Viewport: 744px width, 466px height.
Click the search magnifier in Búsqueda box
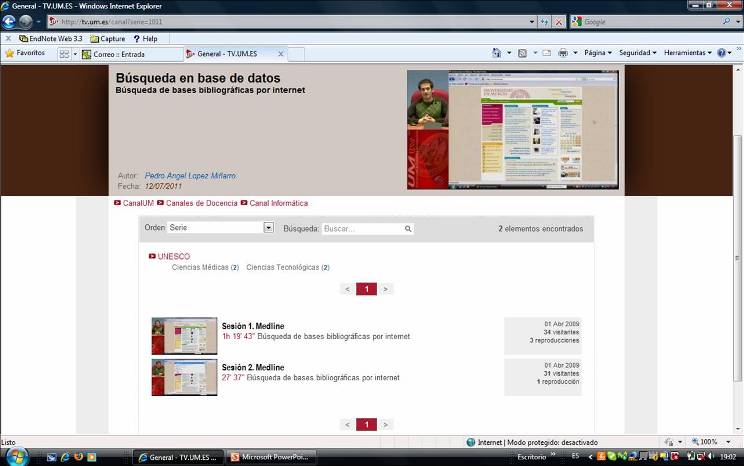pos(408,229)
